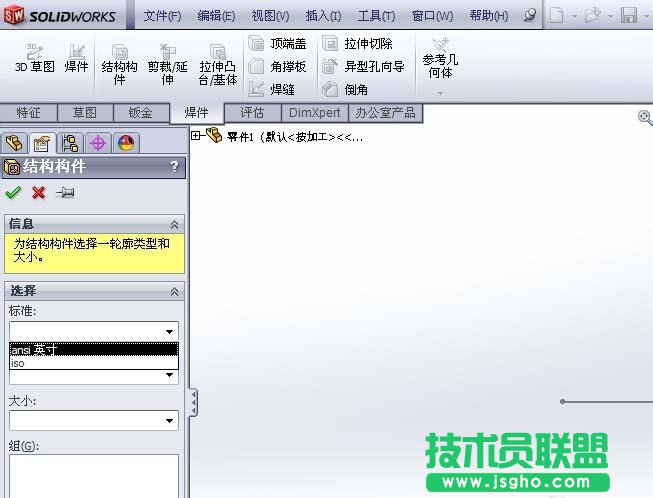The width and height of the screenshot is (653, 498).
Task: Switch to the 评估 tab
Action: (x=252, y=112)
